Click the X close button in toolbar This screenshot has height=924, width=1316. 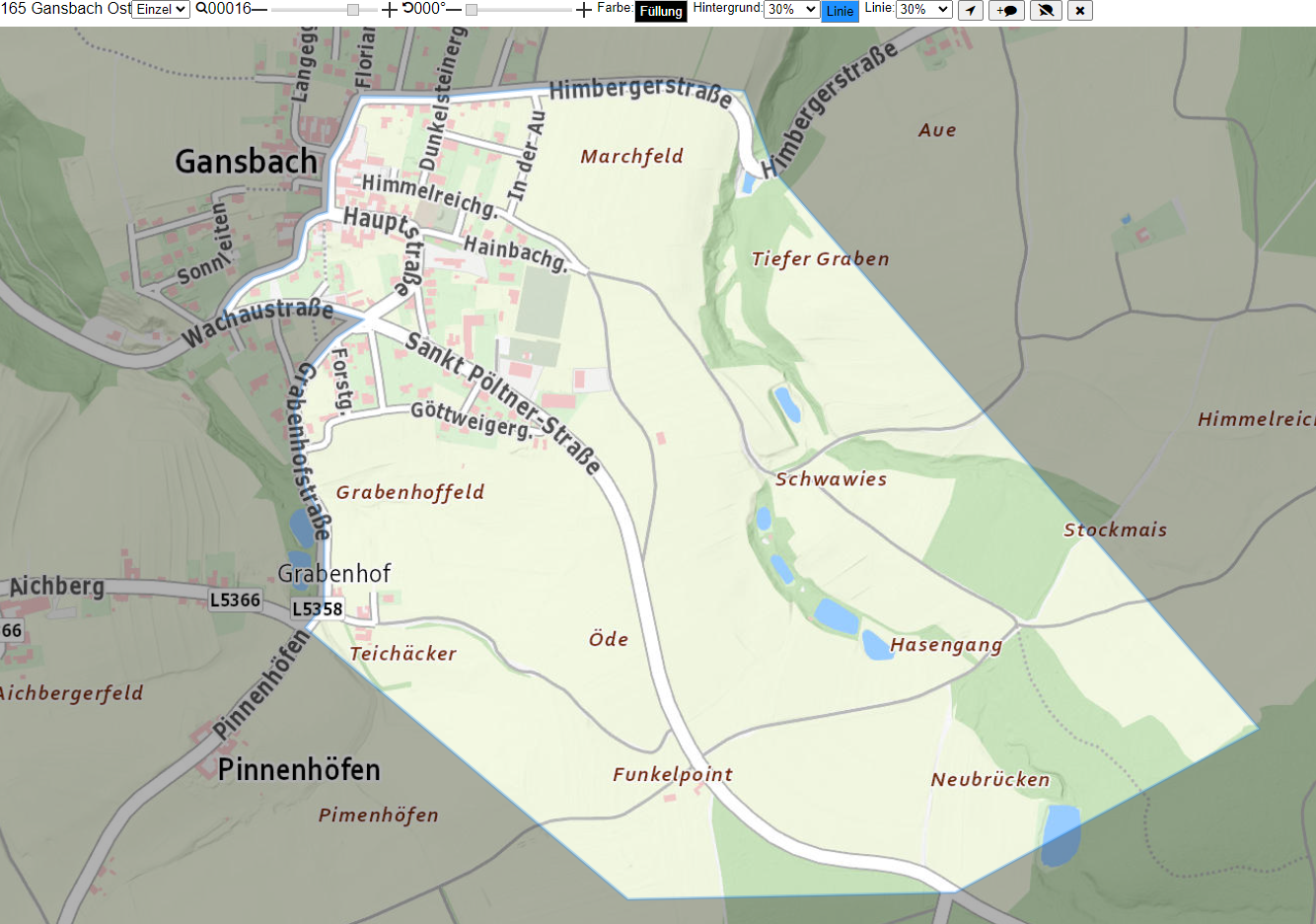[x=1080, y=10]
